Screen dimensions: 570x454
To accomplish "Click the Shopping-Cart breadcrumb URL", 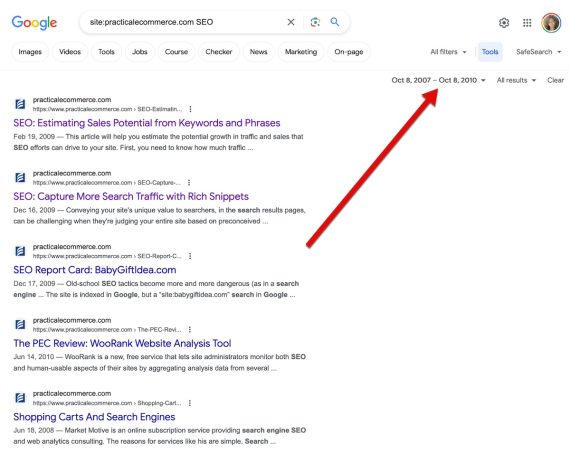I will tap(107, 403).
